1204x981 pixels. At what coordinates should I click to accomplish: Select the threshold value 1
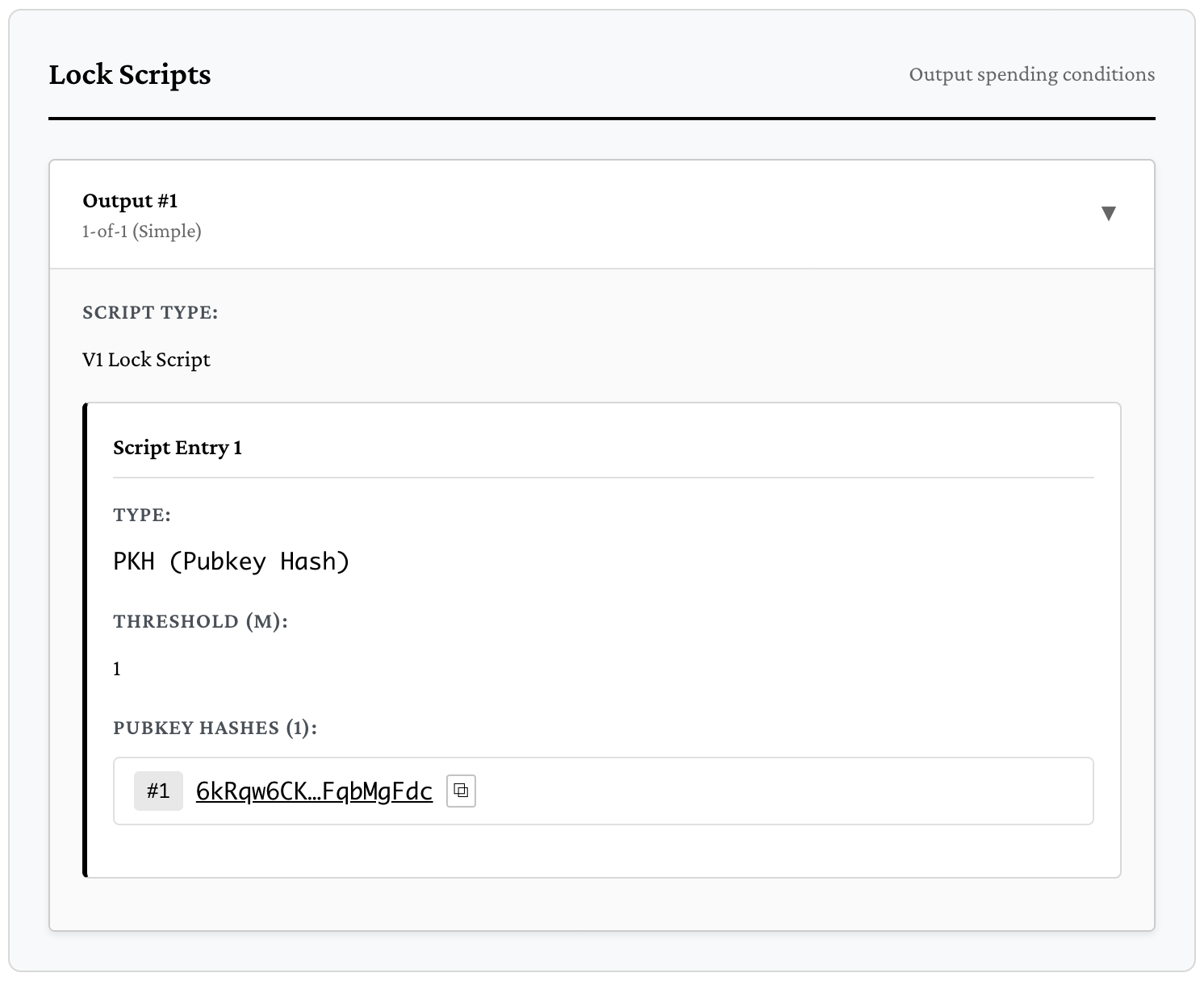[117, 669]
